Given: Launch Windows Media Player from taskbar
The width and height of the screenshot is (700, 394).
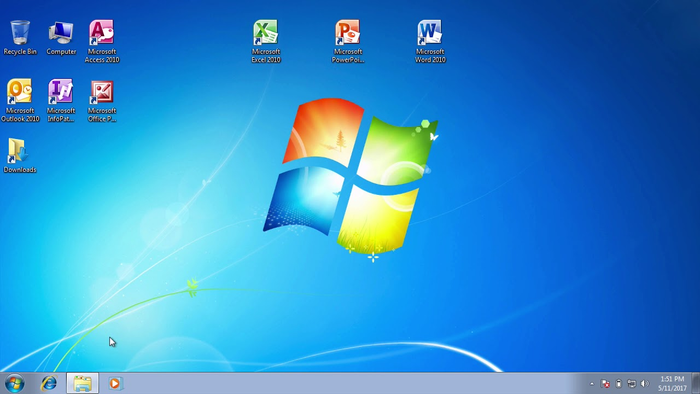Looking at the screenshot, I should click(x=115, y=383).
